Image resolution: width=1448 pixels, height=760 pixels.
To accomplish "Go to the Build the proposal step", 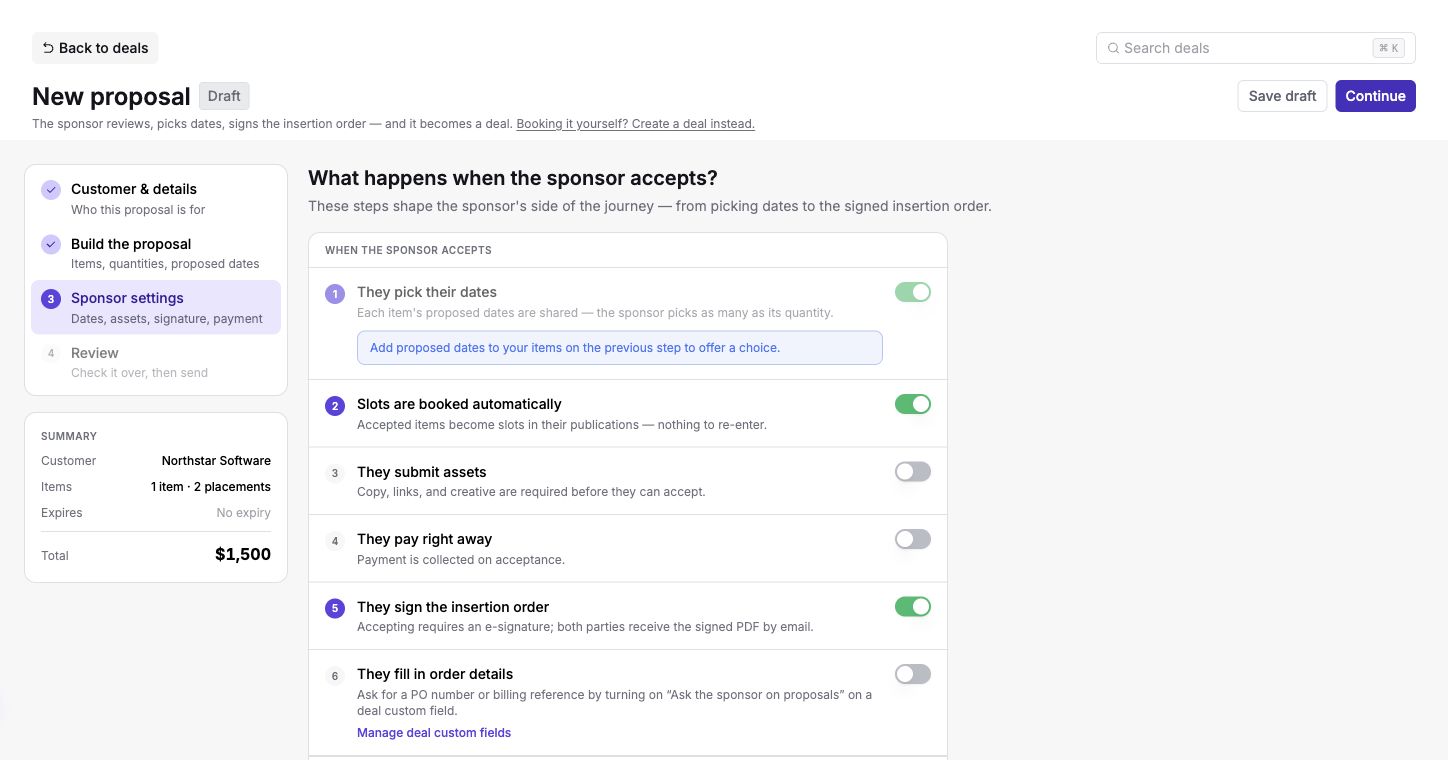I will tap(156, 253).
